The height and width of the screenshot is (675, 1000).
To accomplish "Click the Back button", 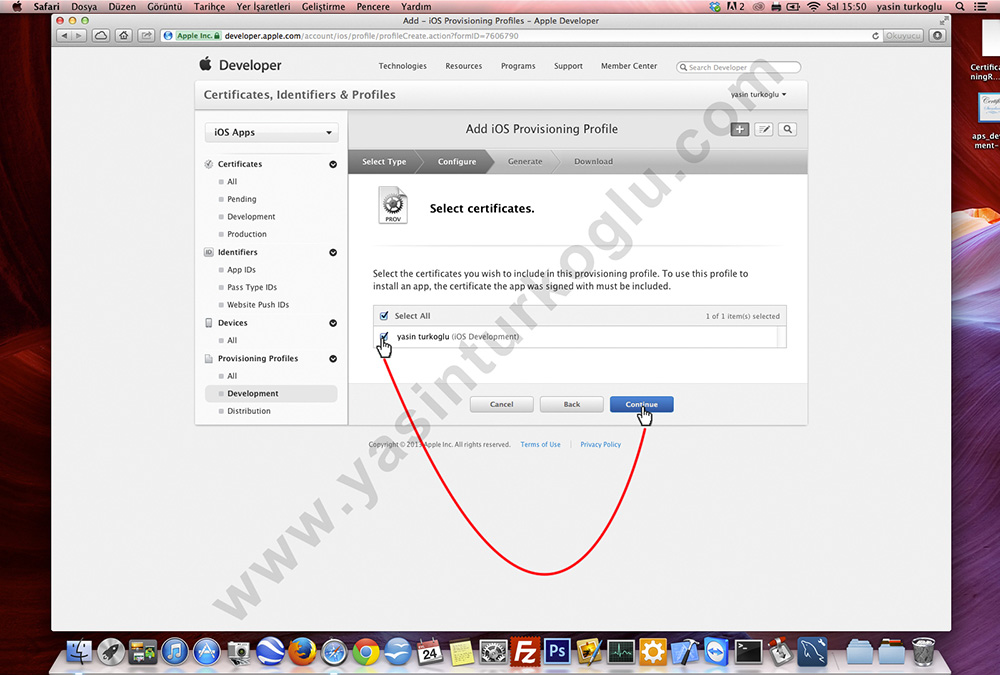I will point(571,404).
